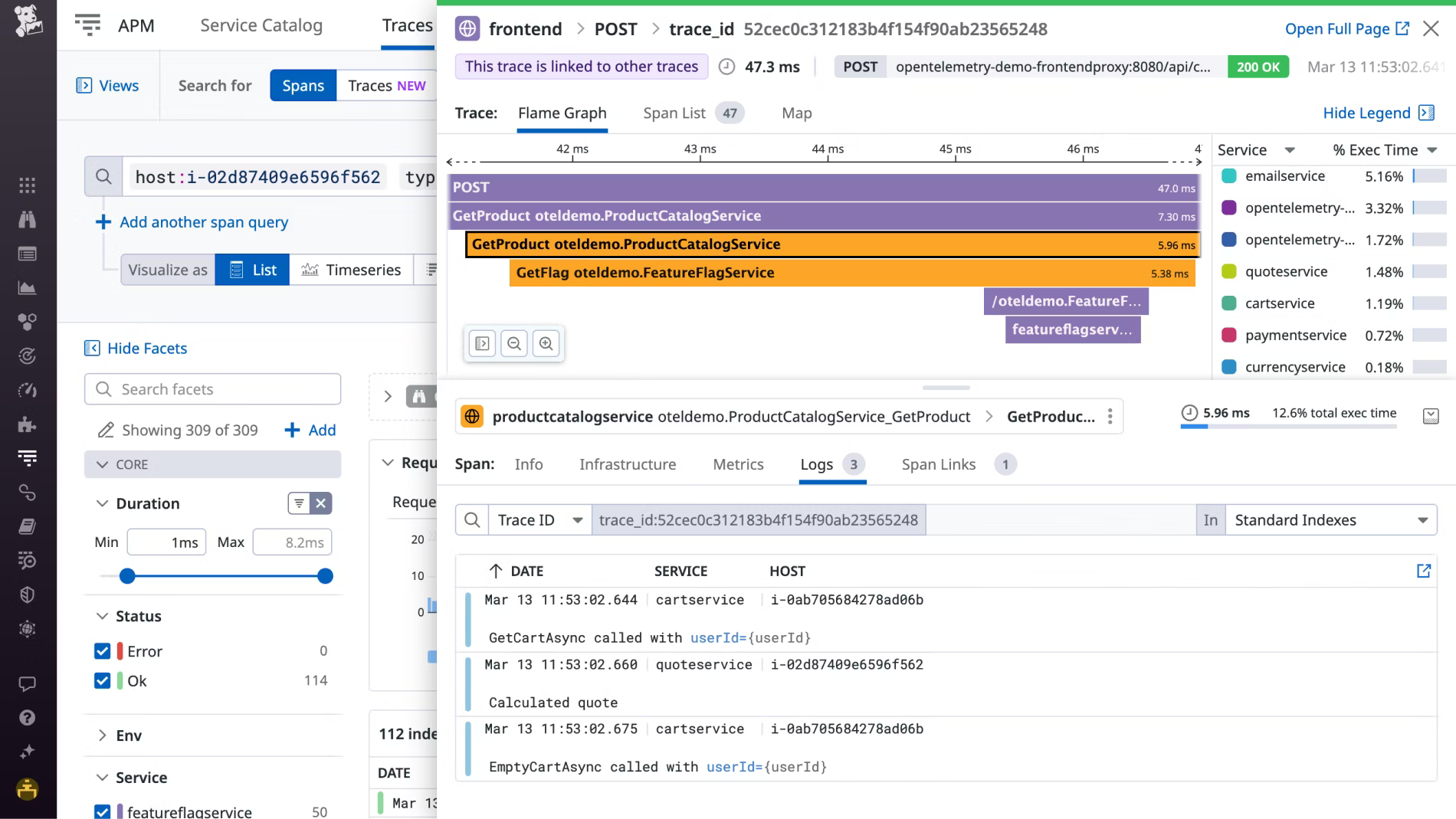The image size is (1456, 819).
Task: Click the three-dot span options menu
Action: click(1110, 416)
